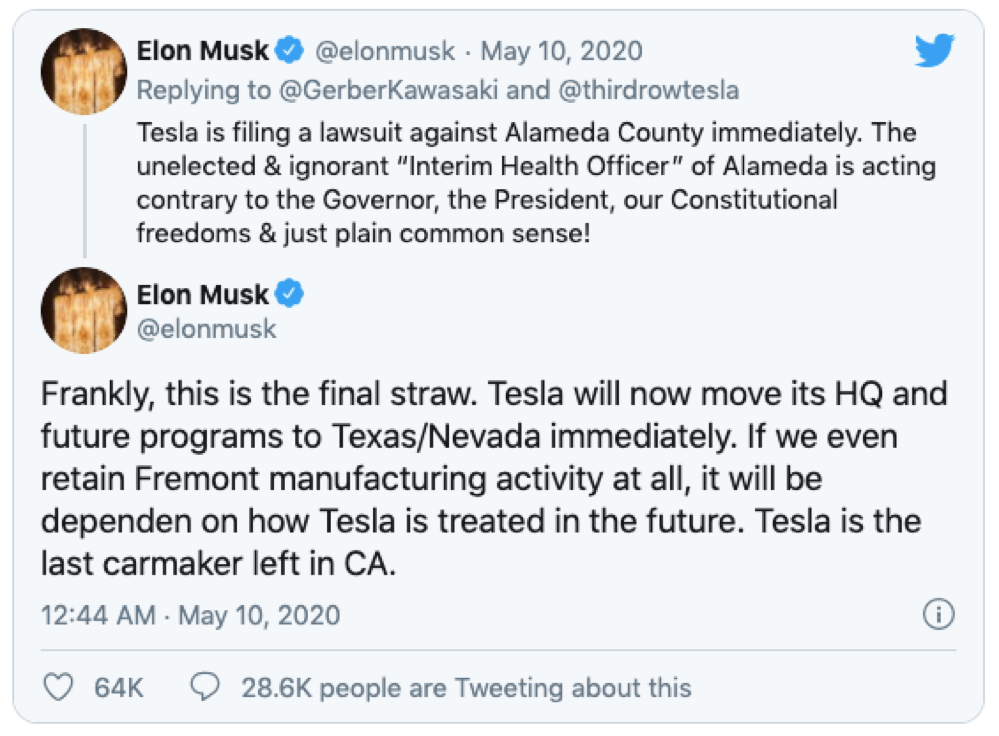
Task: View the 64K likes count
Action: click(x=119, y=688)
